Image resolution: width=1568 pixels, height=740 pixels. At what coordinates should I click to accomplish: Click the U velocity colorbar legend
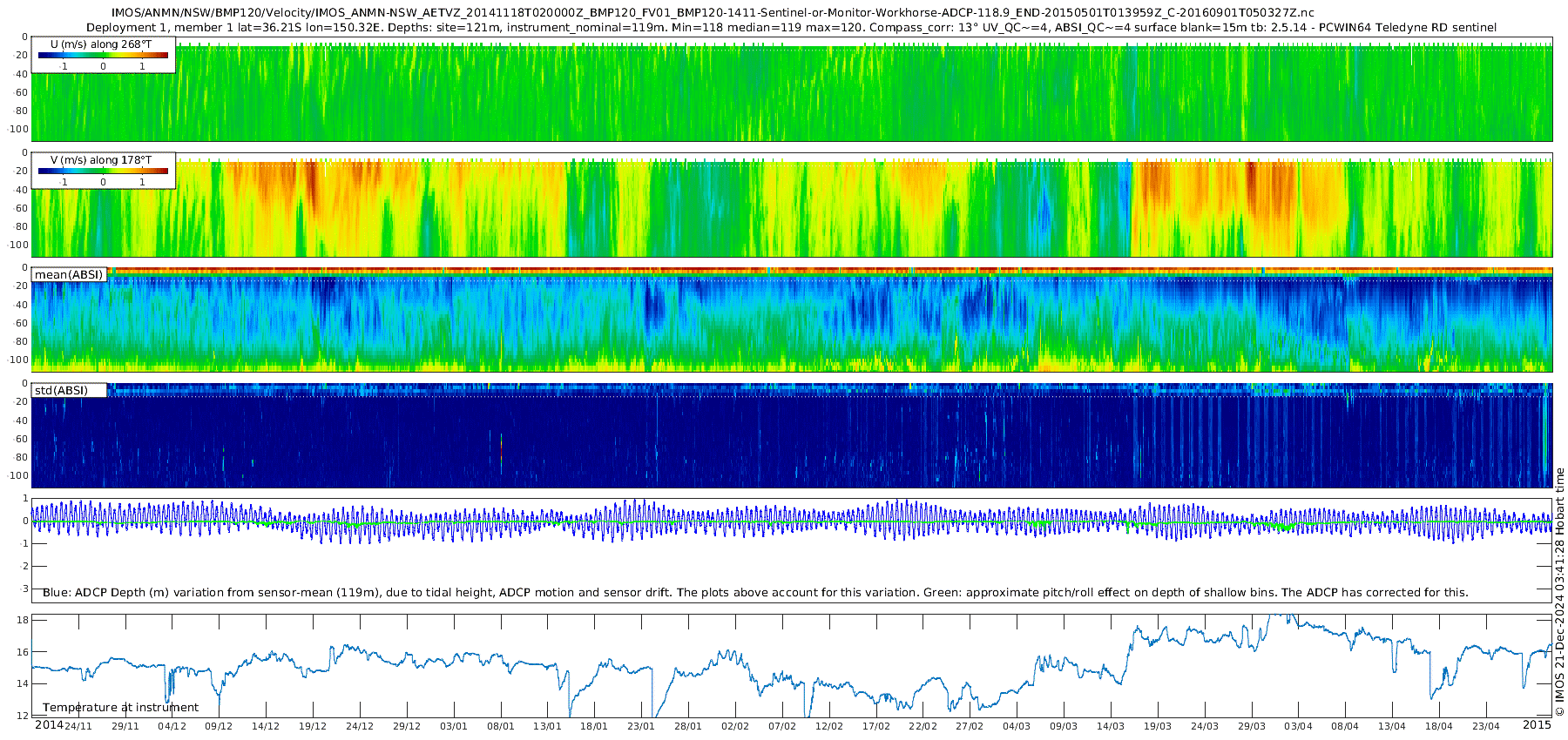pyautogui.click(x=103, y=56)
